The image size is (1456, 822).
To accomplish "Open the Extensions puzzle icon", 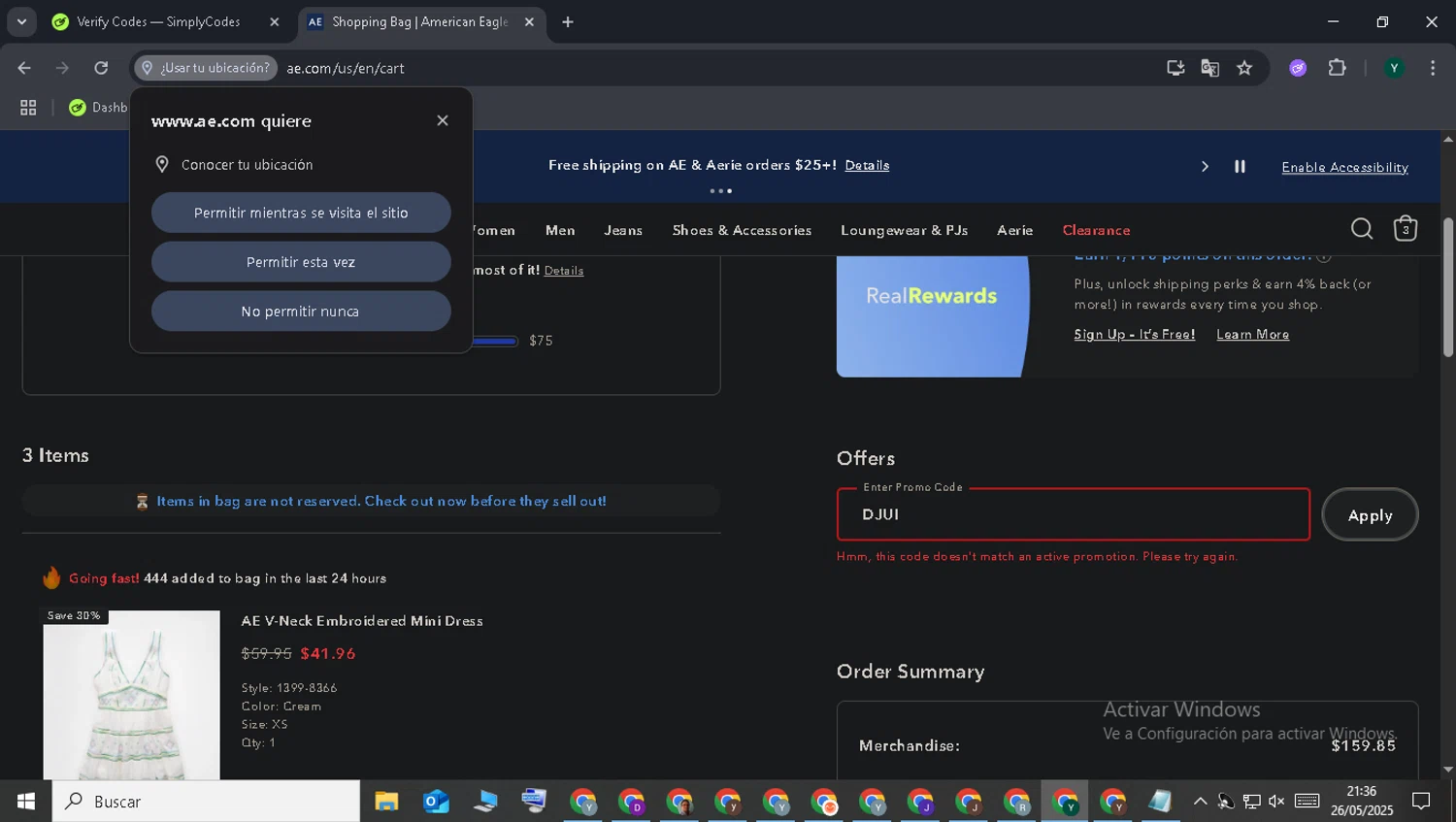I will (x=1338, y=68).
